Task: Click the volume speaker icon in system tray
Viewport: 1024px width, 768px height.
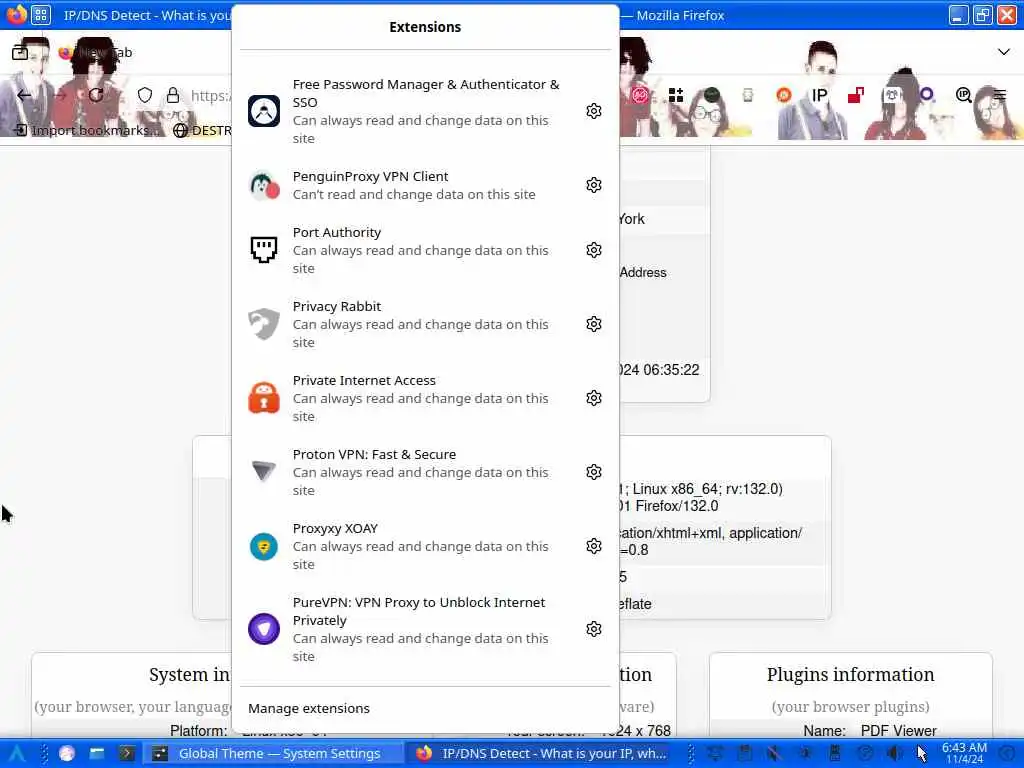Action: (896, 754)
